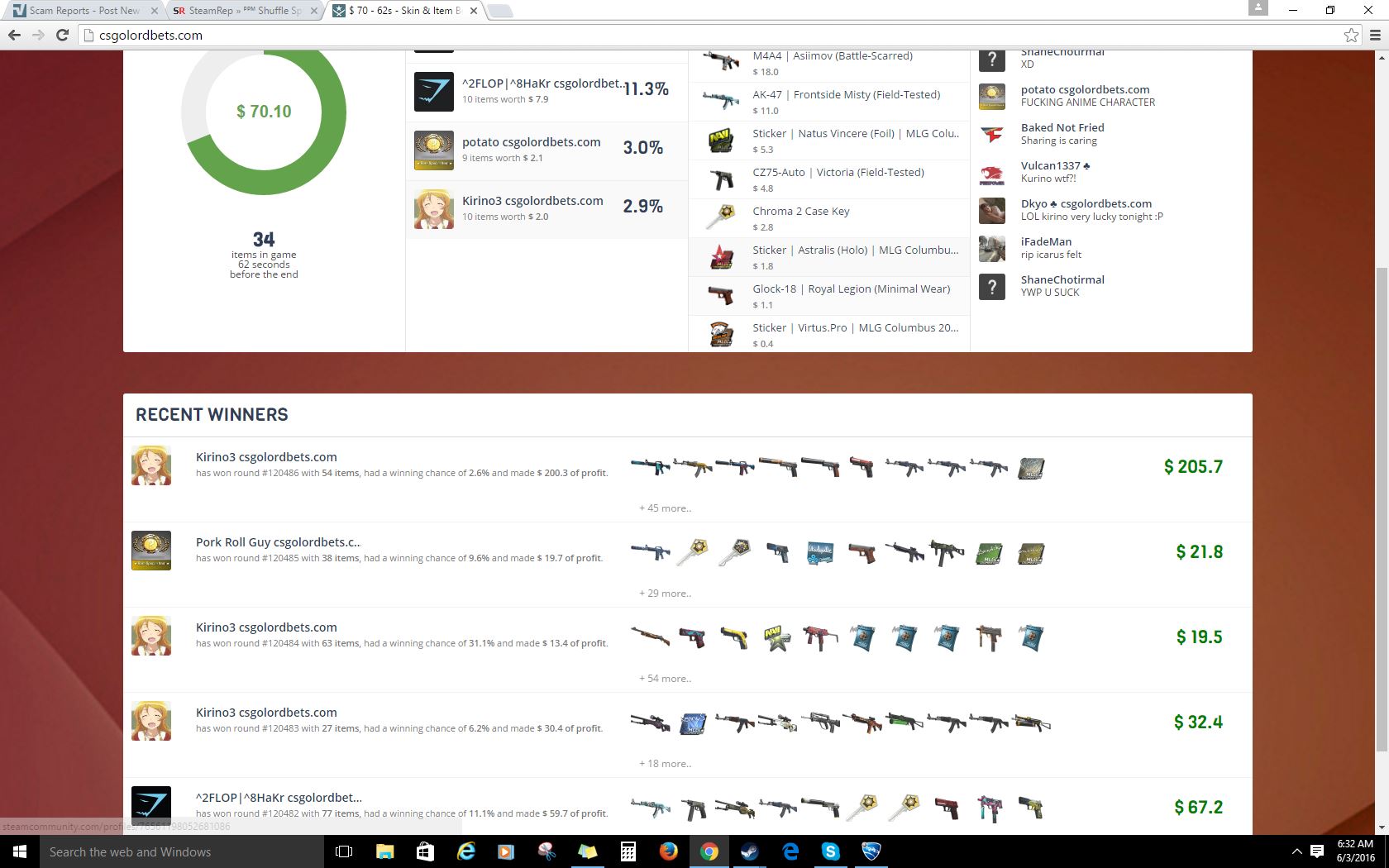The height and width of the screenshot is (868, 1389).
Task: Switch to Scam Reports tab
Action: [x=84, y=11]
